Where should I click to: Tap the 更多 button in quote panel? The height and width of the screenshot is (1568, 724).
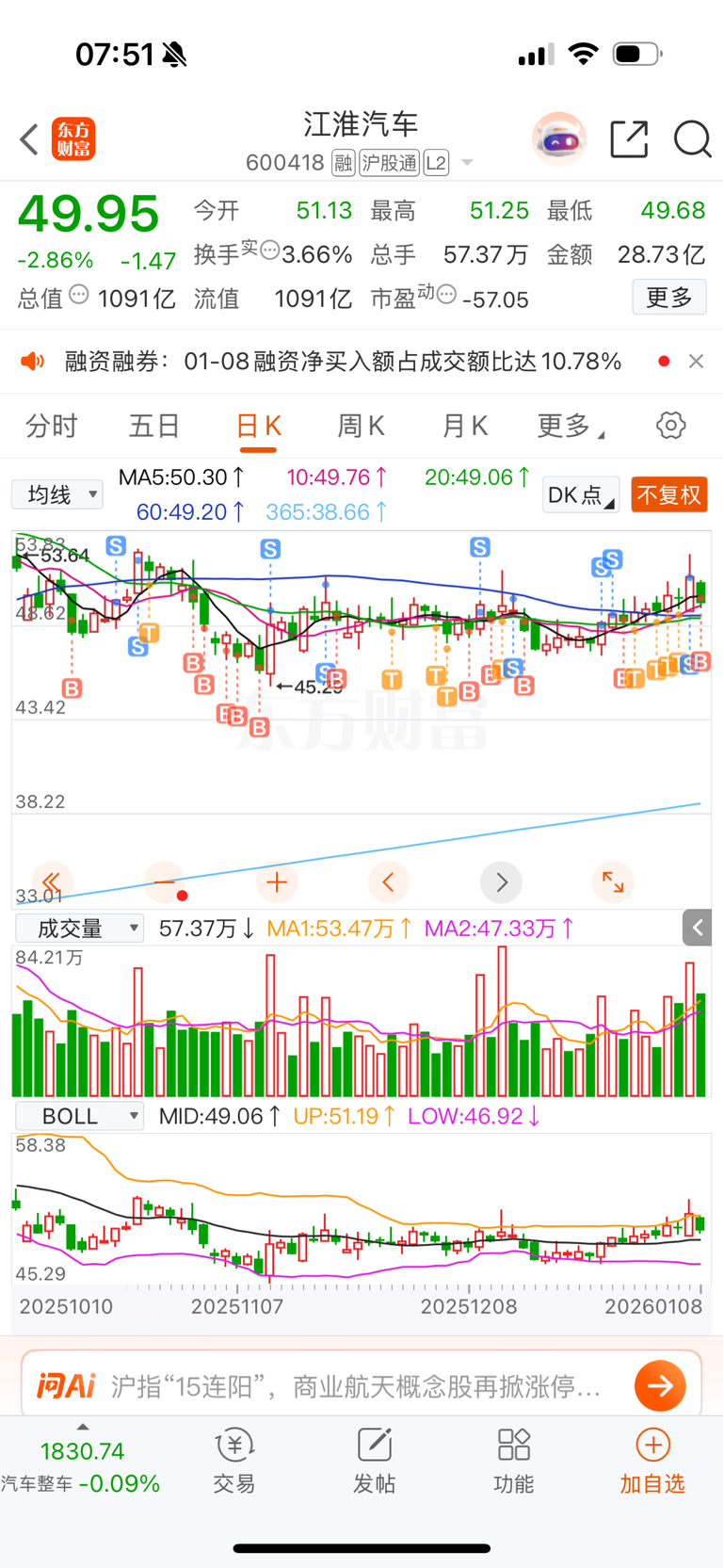tap(669, 298)
